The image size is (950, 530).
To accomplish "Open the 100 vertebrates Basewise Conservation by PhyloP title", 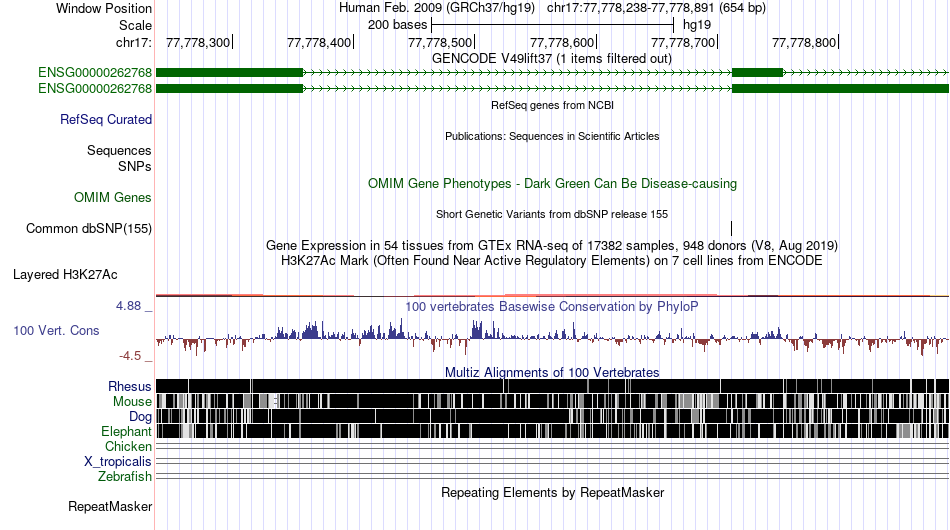I will [x=552, y=306].
